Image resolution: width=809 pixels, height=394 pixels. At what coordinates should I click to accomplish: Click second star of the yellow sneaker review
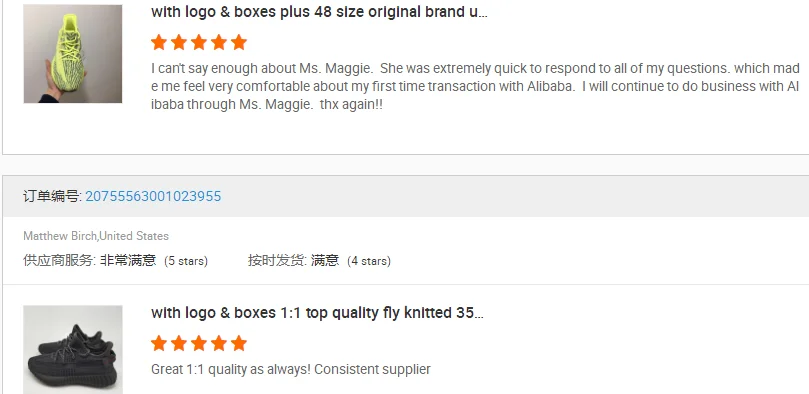point(179,42)
